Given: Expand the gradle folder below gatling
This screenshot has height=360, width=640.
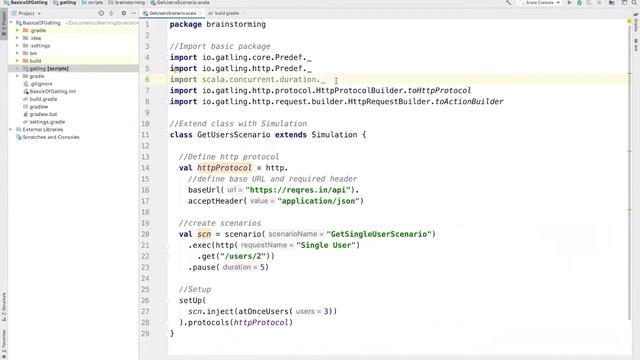Looking at the screenshot, I should click(18, 76).
